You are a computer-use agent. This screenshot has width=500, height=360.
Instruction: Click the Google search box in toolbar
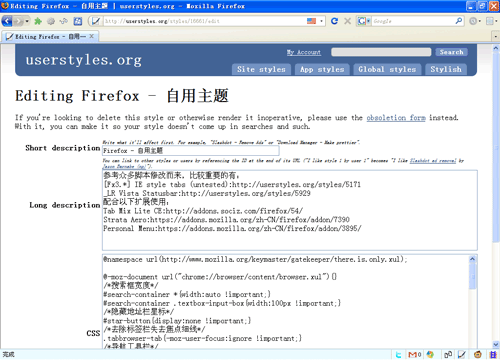(x=413, y=21)
